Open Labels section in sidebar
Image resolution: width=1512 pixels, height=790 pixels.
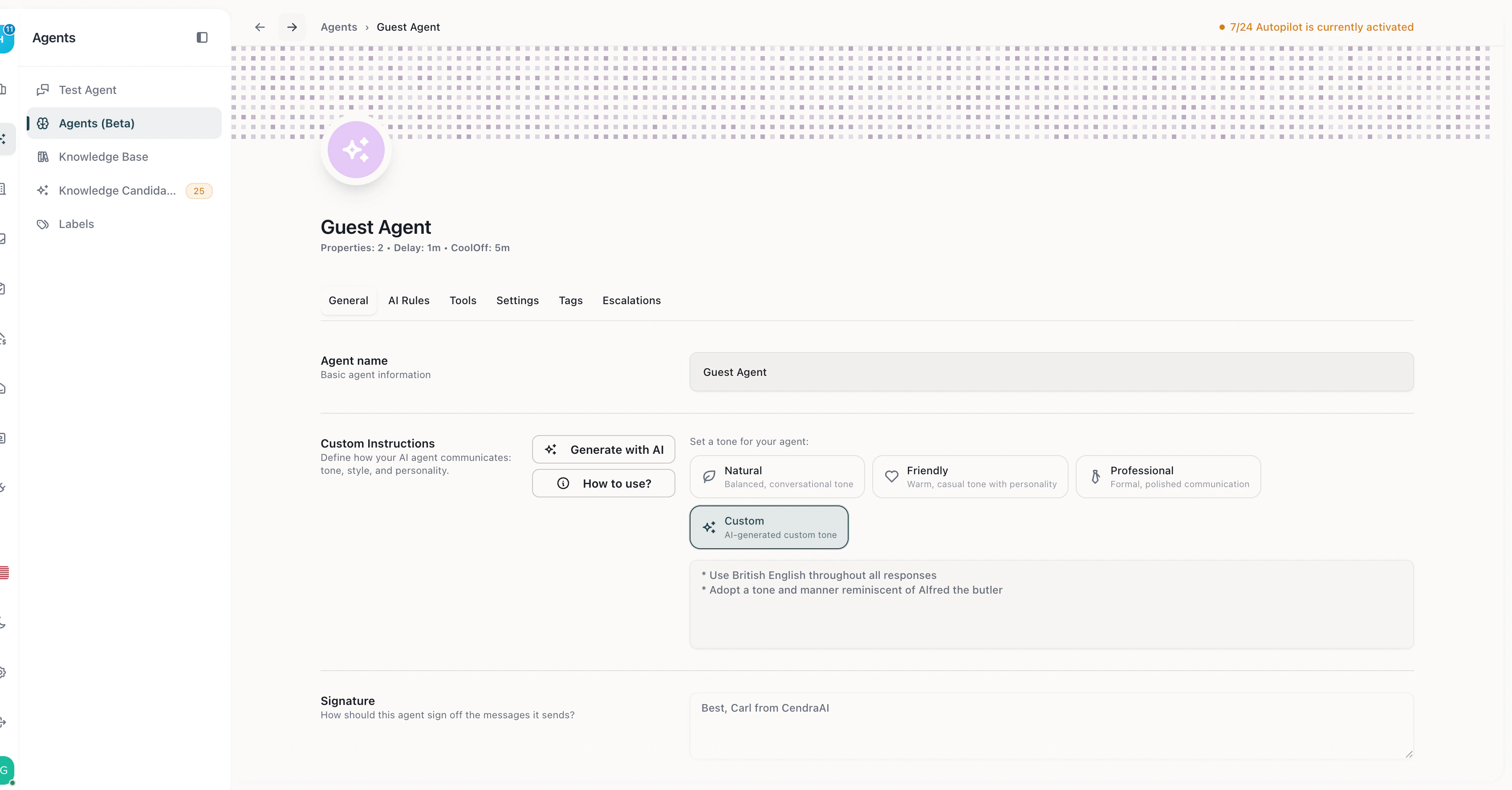coord(76,224)
